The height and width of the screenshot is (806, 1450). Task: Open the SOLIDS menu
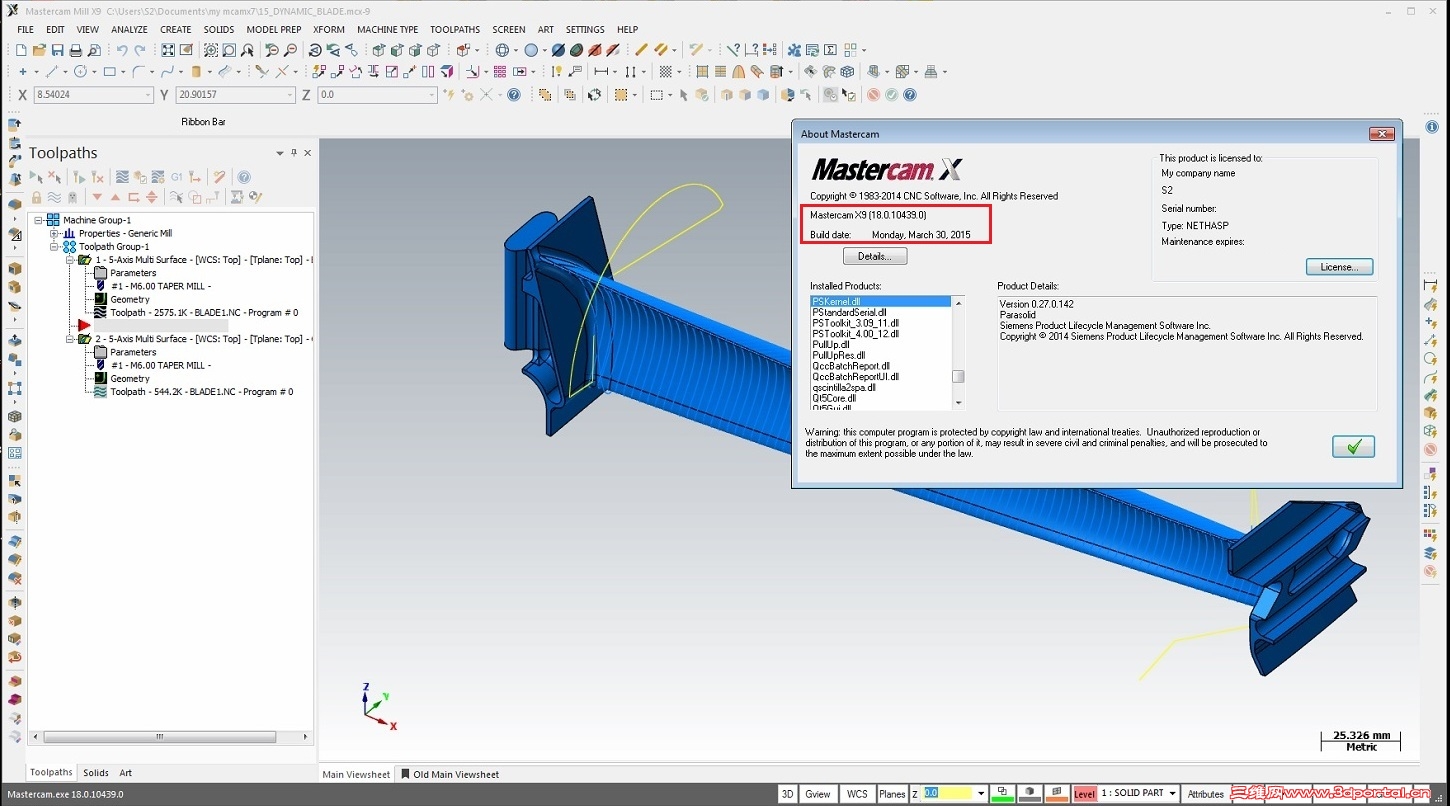tap(219, 30)
